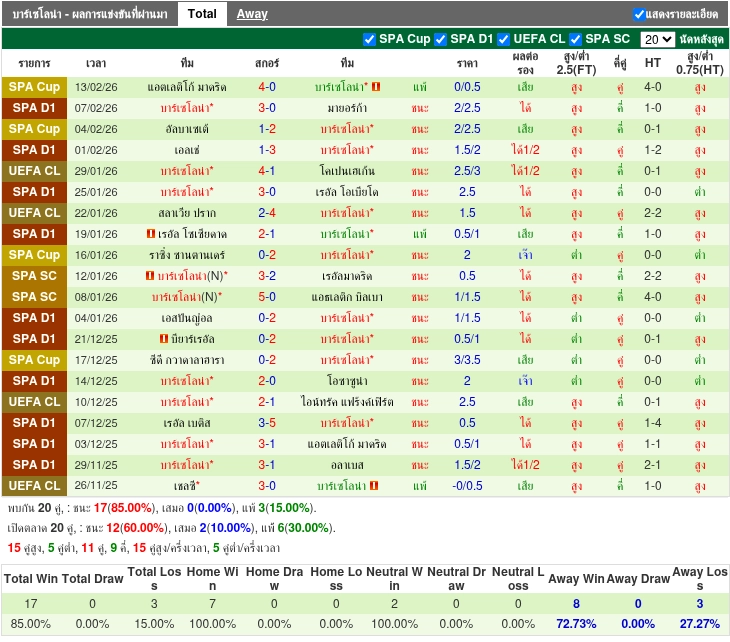Click HT score 1-1 in 03/12/25 row
This screenshot has height=642, width=730.
click(653, 444)
